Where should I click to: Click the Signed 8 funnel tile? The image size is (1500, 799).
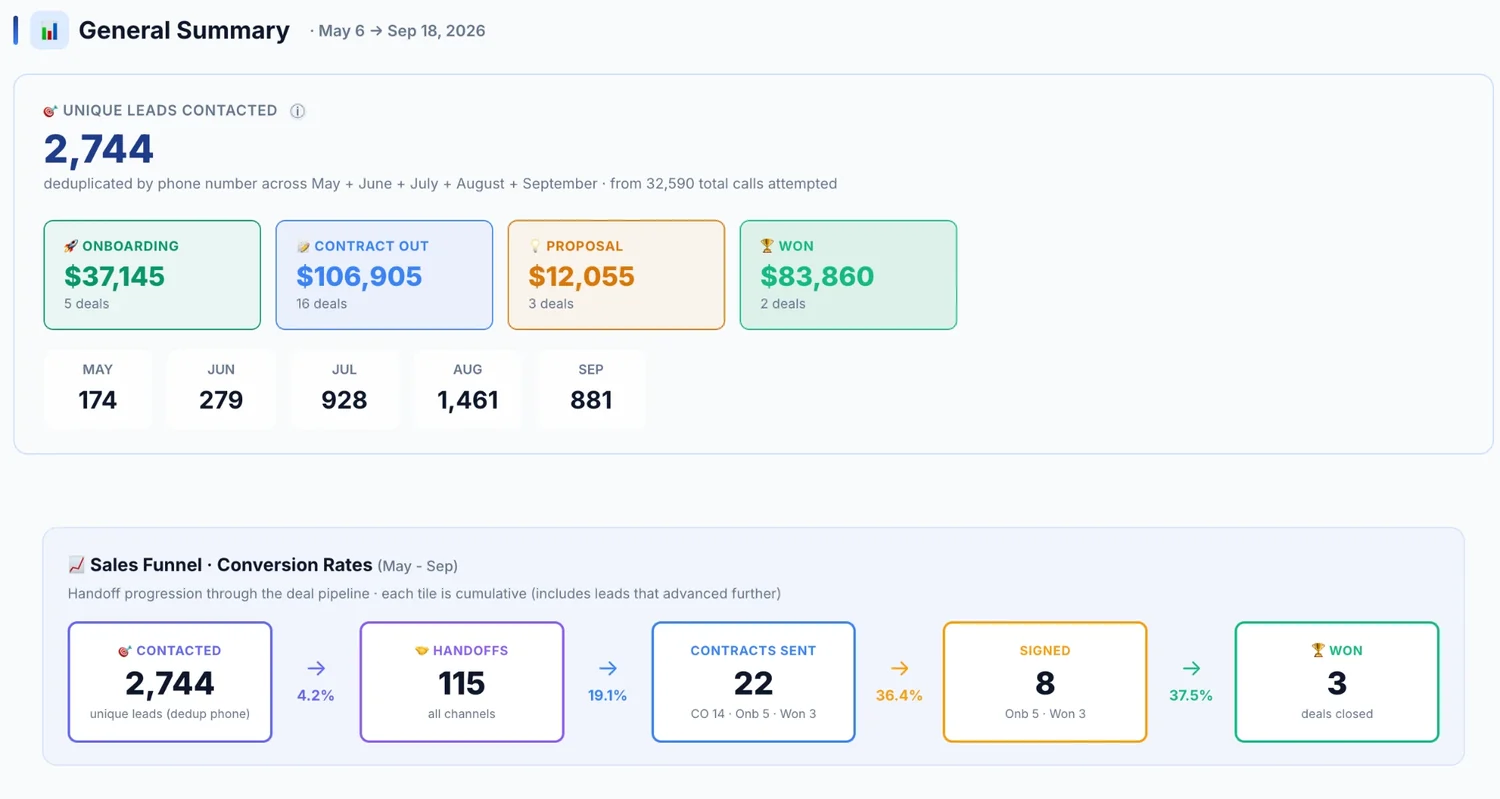(x=1045, y=682)
